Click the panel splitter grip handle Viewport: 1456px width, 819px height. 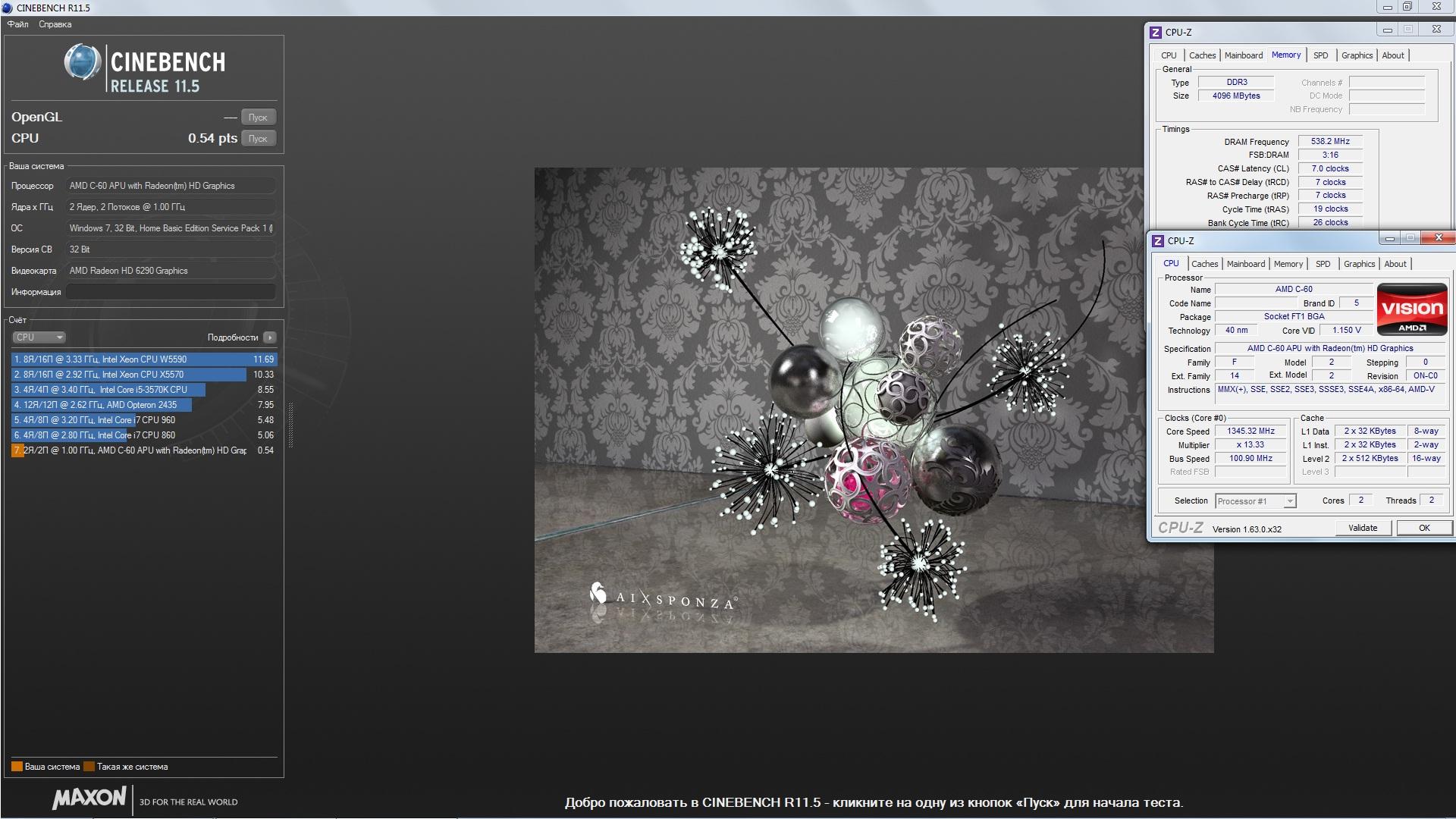point(290,425)
